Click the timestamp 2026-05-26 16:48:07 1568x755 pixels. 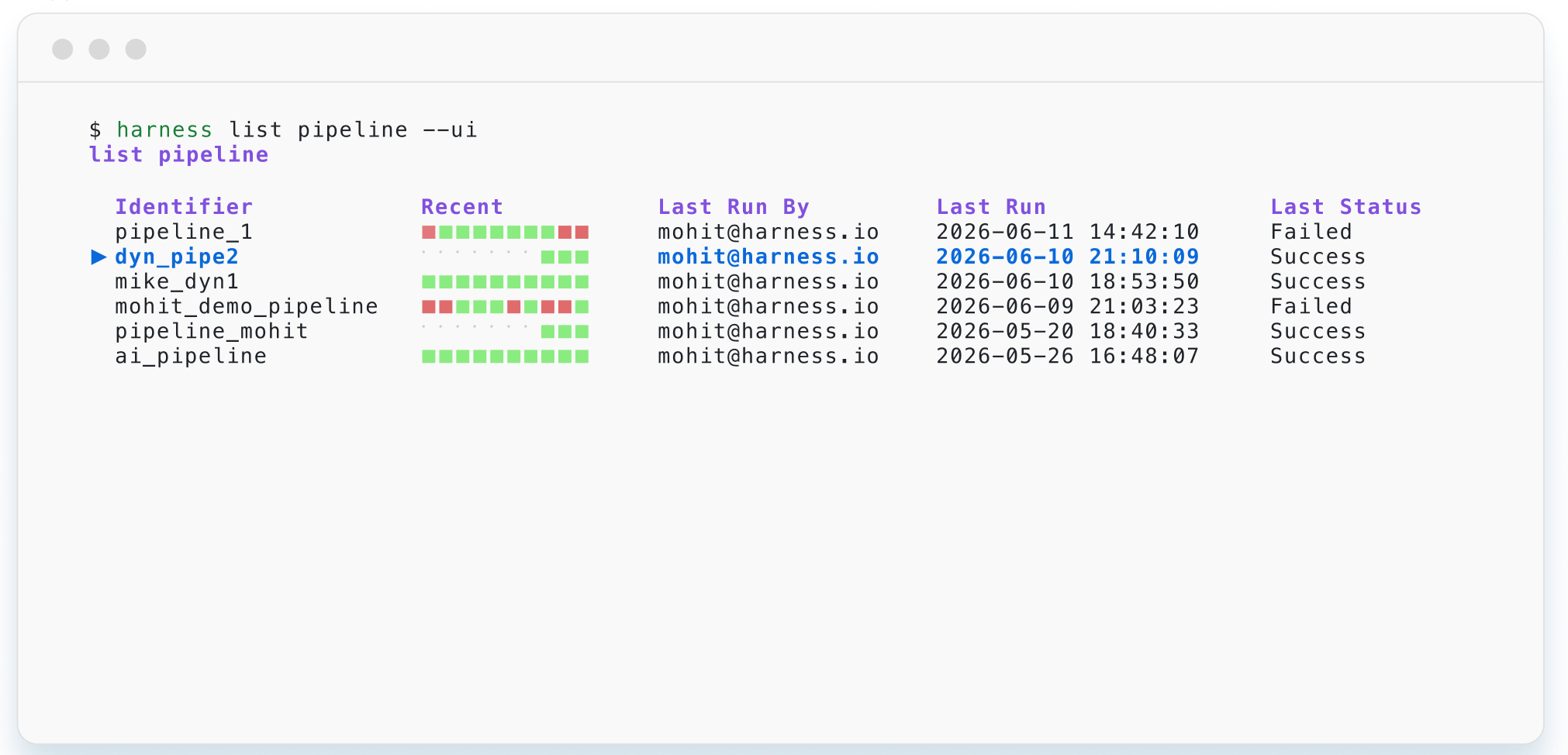(1068, 356)
